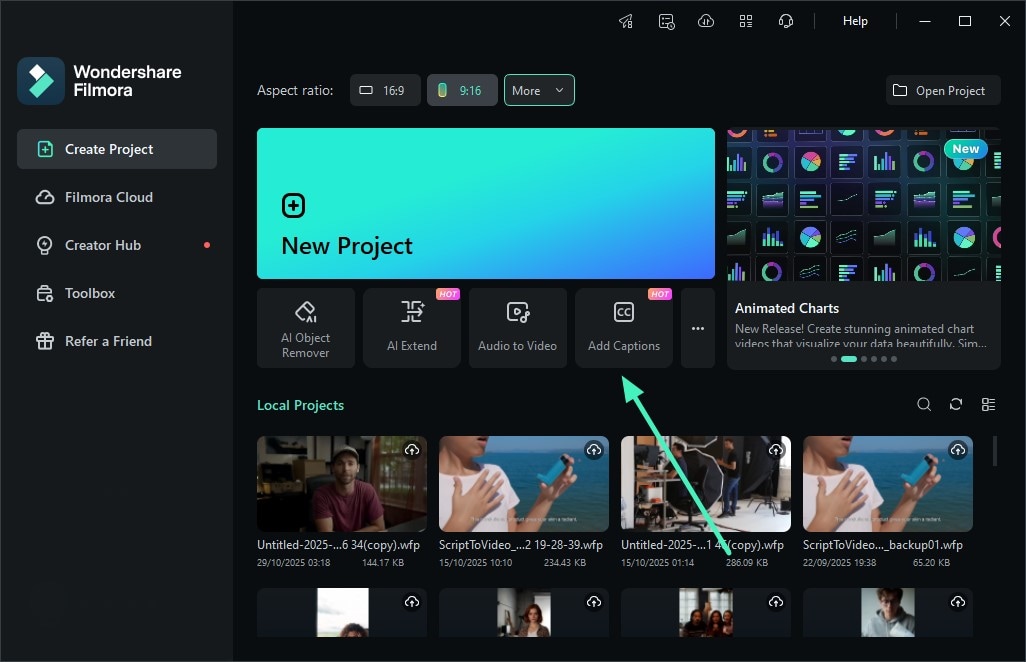This screenshot has width=1026, height=662.
Task: Open Creator Hub in sidebar
Action: coord(116,245)
